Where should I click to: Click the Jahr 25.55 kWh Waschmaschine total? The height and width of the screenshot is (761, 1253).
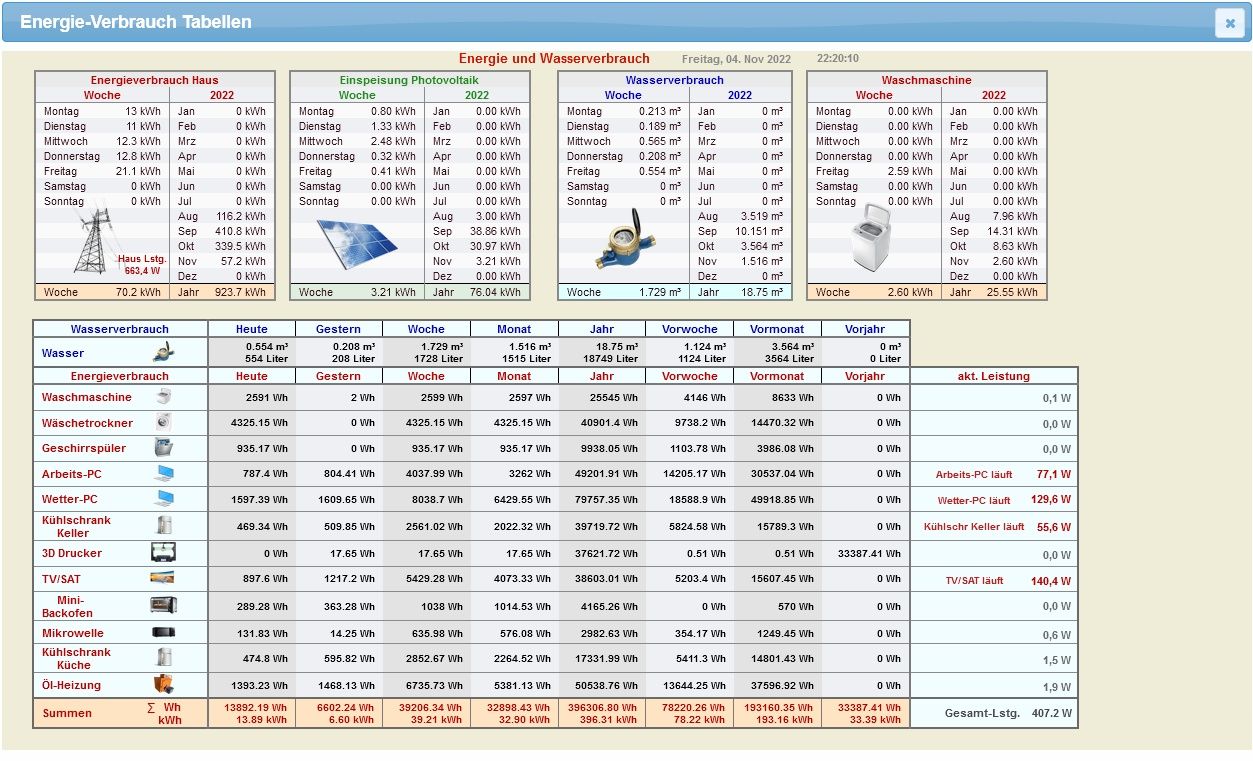coord(994,292)
